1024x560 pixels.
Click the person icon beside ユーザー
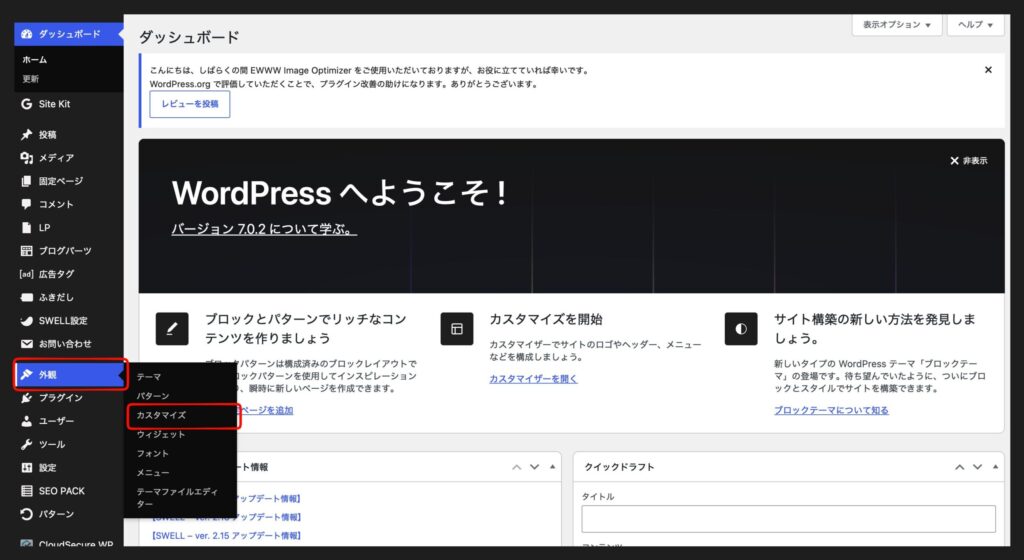(27, 421)
